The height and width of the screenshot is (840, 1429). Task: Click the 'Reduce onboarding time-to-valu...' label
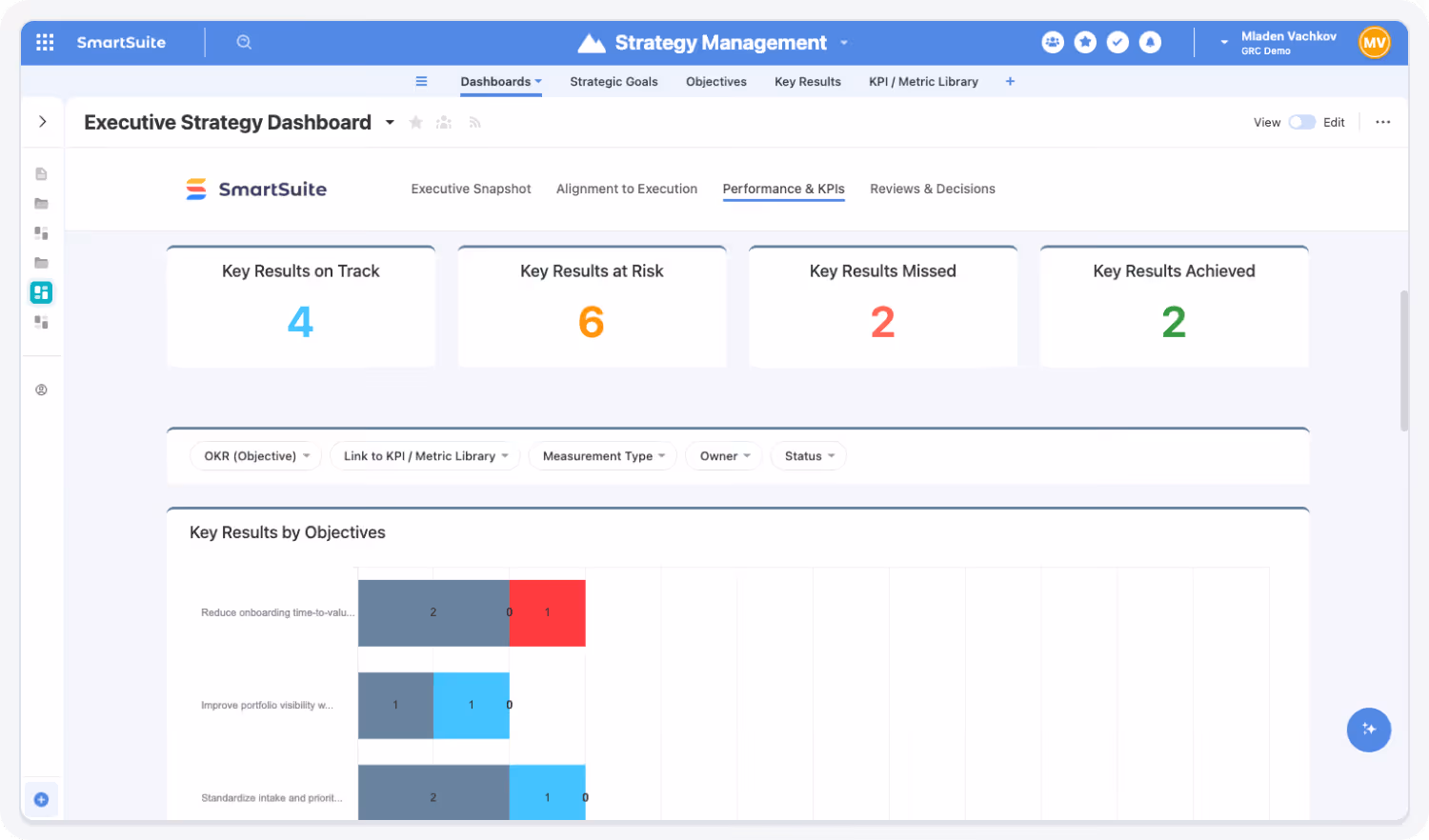tap(277, 612)
